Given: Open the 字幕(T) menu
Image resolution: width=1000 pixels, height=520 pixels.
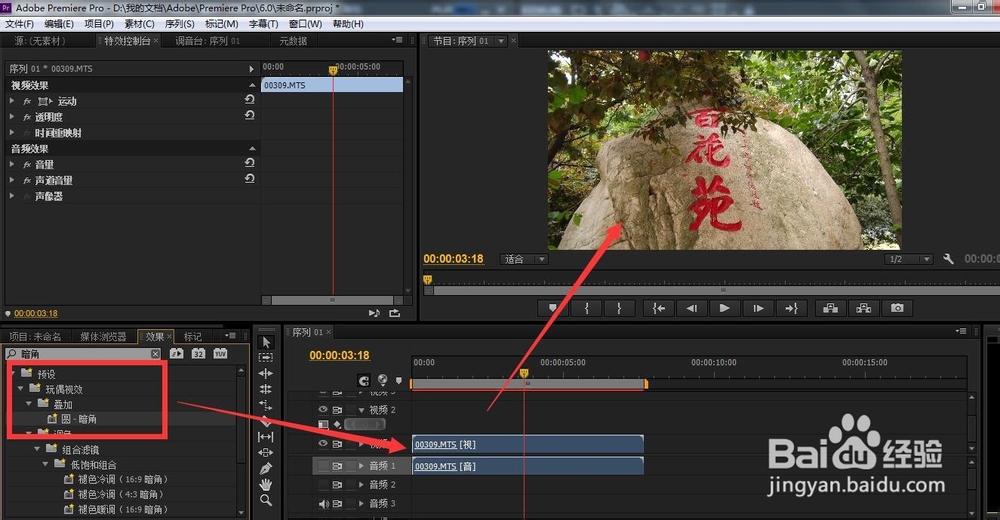Looking at the screenshot, I should (x=263, y=24).
